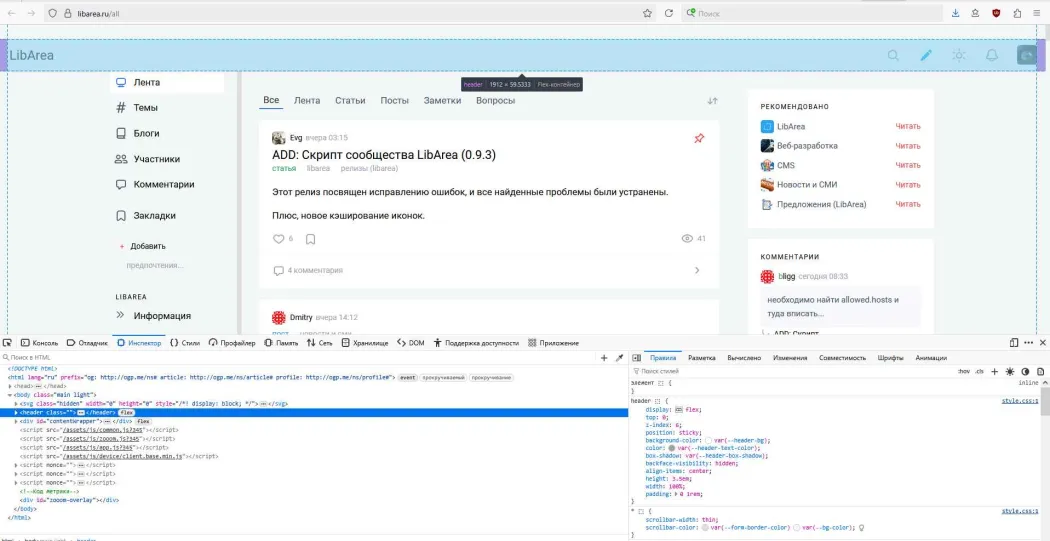The height and width of the screenshot is (541, 1050).
Task: Click the pencil icon in LibArea header
Action: click(926, 55)
